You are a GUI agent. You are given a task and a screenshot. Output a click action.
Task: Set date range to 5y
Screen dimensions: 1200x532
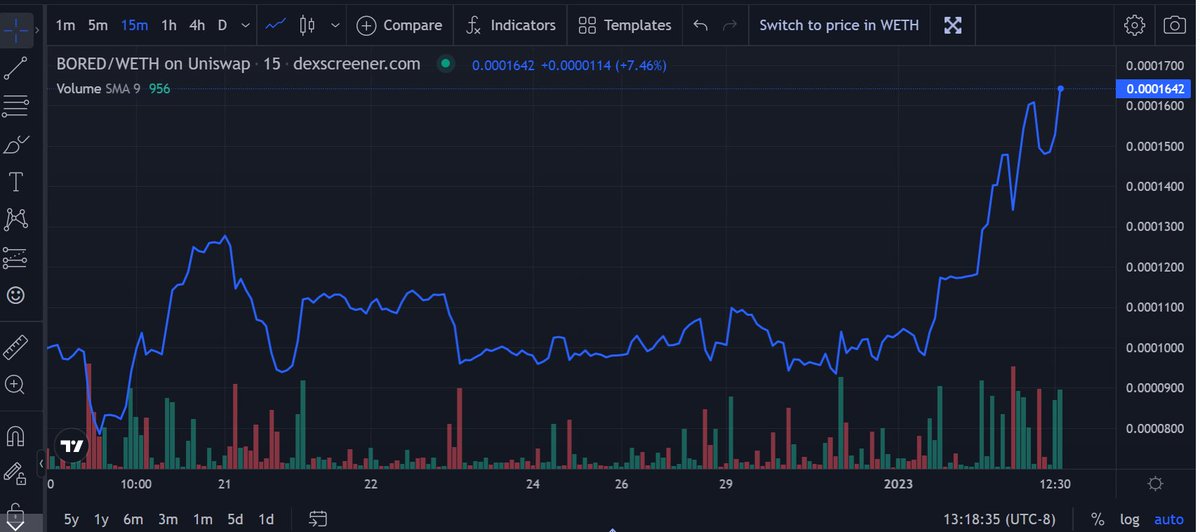(71, 519)
